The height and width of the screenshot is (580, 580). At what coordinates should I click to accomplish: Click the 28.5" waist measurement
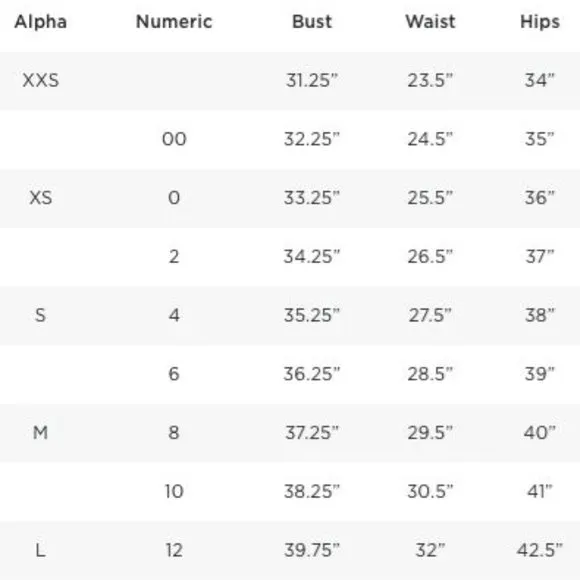[430, 374]
